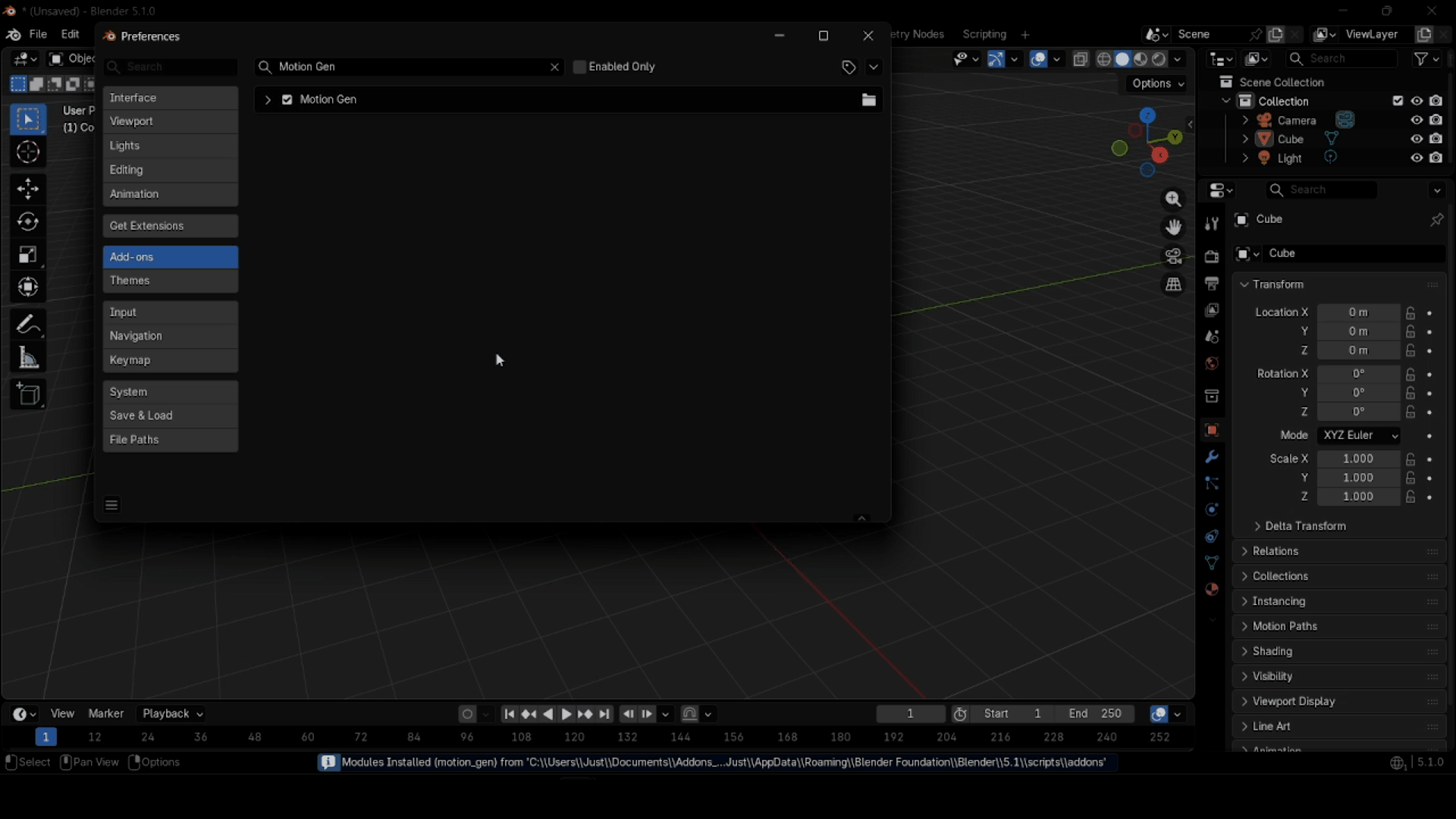Toggle lock for Location X
Viewport: 1456px width, 819px height.
click(x=1410, y=312)
